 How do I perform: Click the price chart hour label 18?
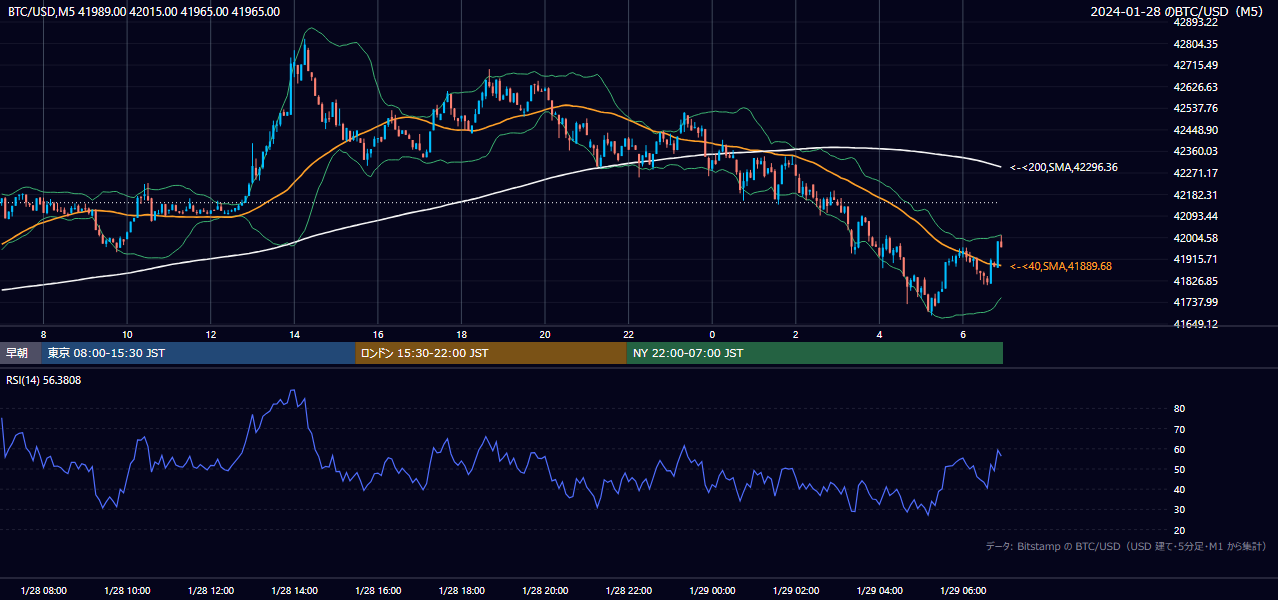tap(461, 333)
